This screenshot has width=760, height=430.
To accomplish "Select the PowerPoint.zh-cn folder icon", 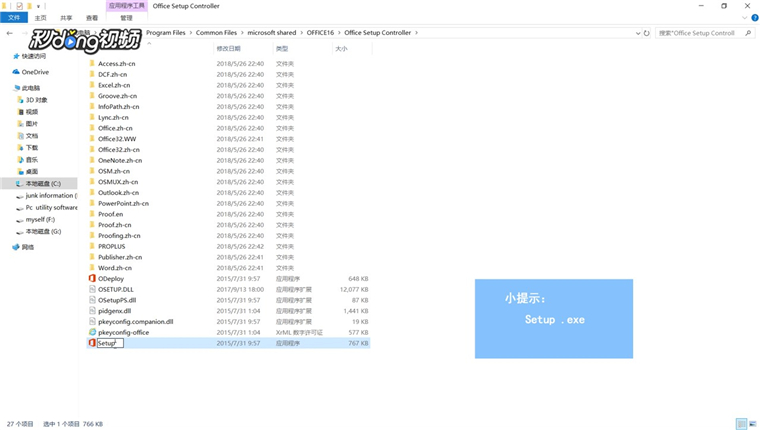I will (92, 203).
